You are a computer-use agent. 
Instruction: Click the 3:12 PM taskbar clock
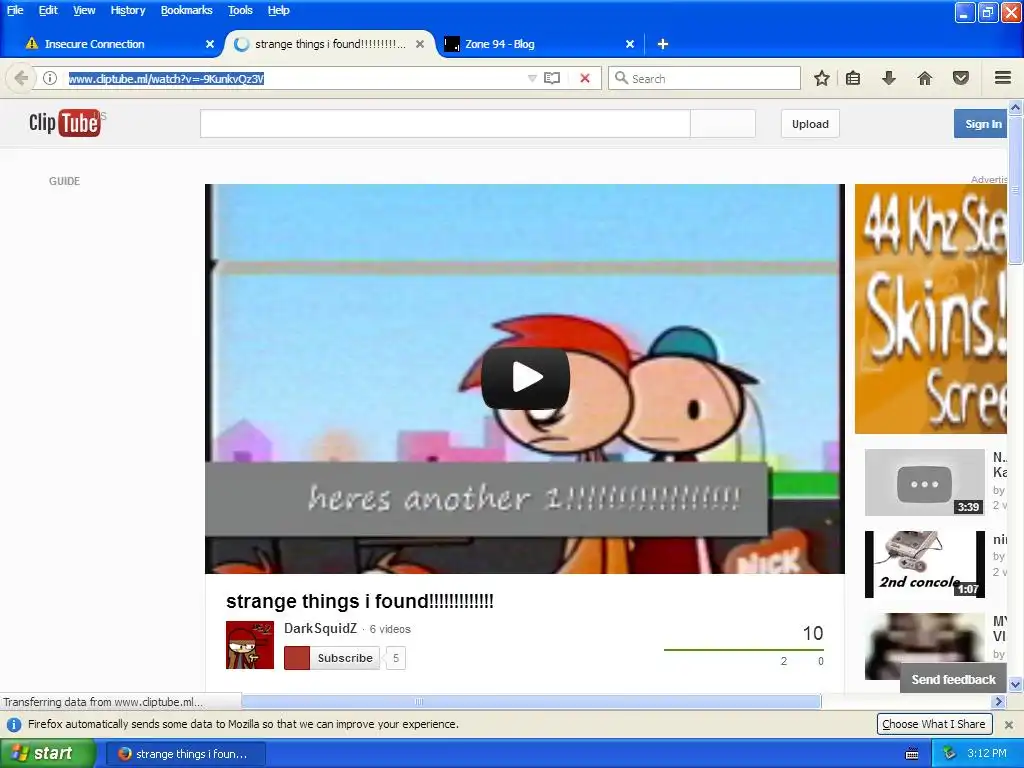click(x=987, y=754)
